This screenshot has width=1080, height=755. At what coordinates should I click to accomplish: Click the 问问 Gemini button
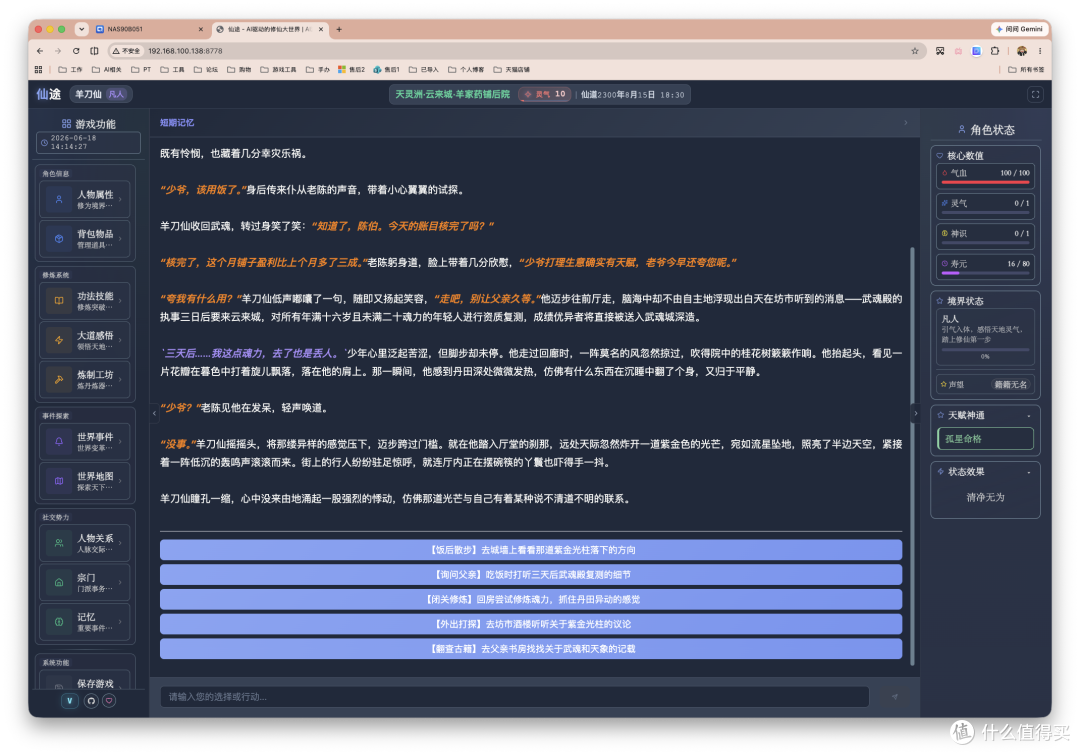[1019, 29]
